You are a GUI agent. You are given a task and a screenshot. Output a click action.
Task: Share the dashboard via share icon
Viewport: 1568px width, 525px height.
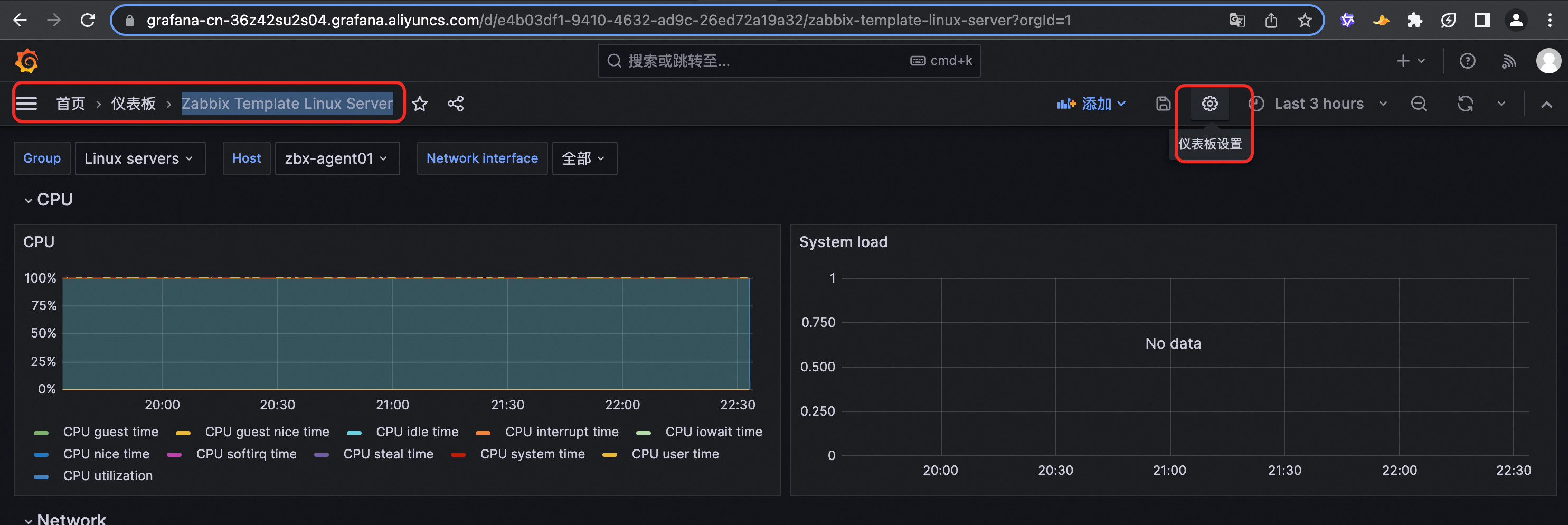pos(456,104)
